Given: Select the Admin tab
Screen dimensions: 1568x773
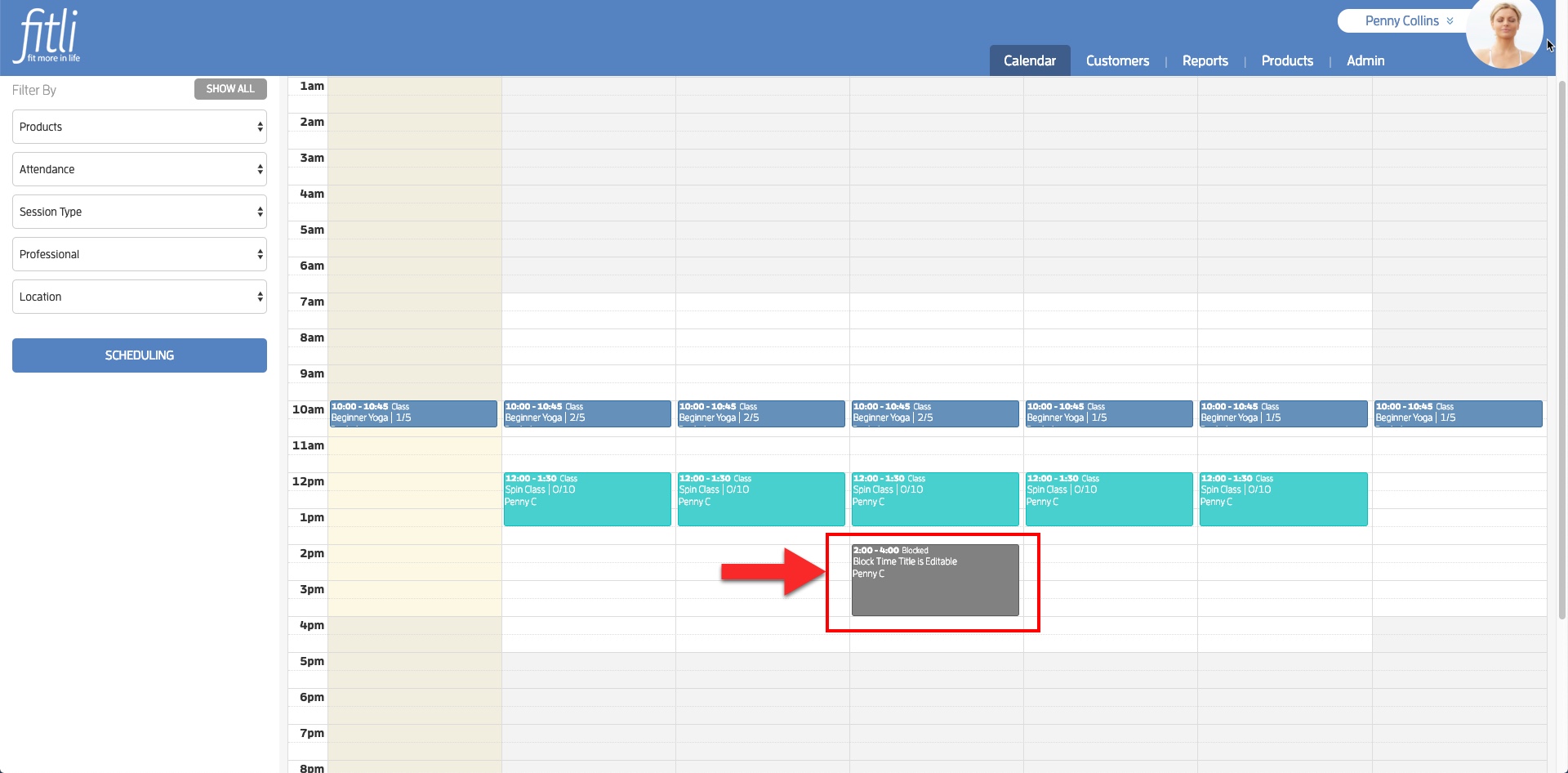Looking at the screenshot, I should (1365, 60).
